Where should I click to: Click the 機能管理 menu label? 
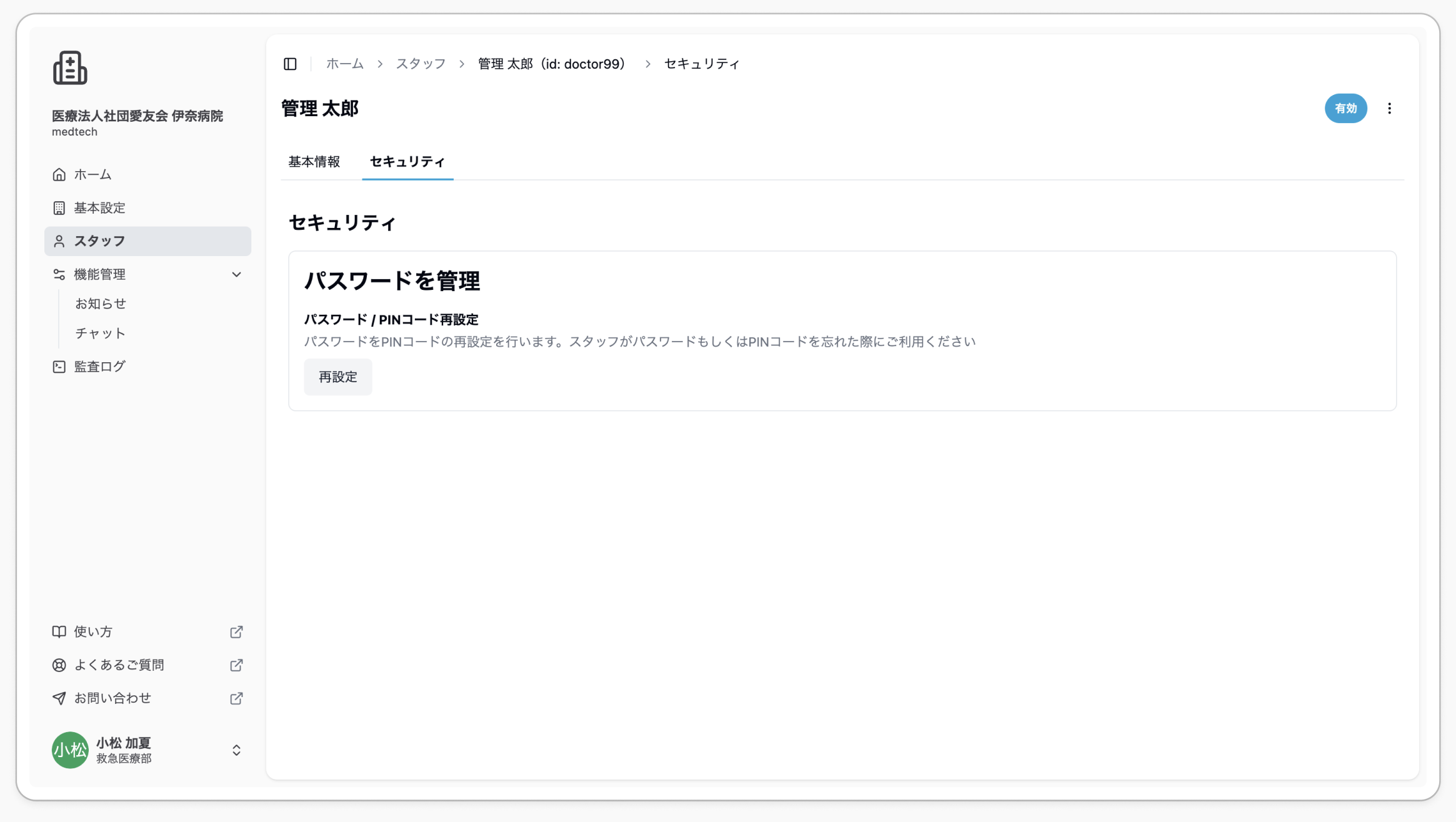(x=100, y=274)
